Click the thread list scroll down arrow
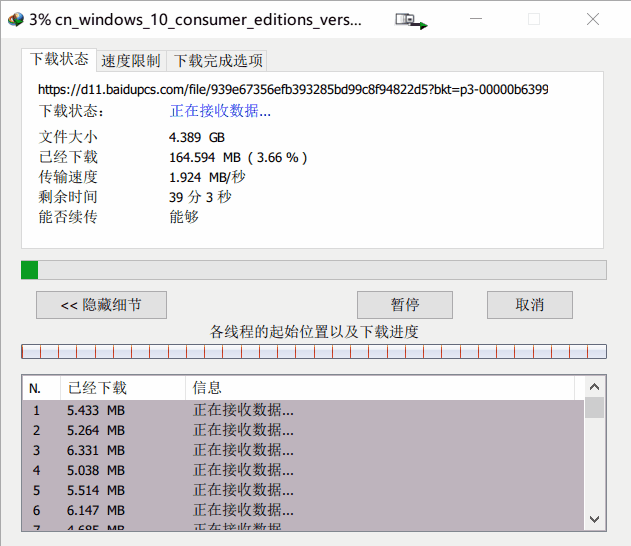Viewport: 631px width, 546px height. point(595,519)
